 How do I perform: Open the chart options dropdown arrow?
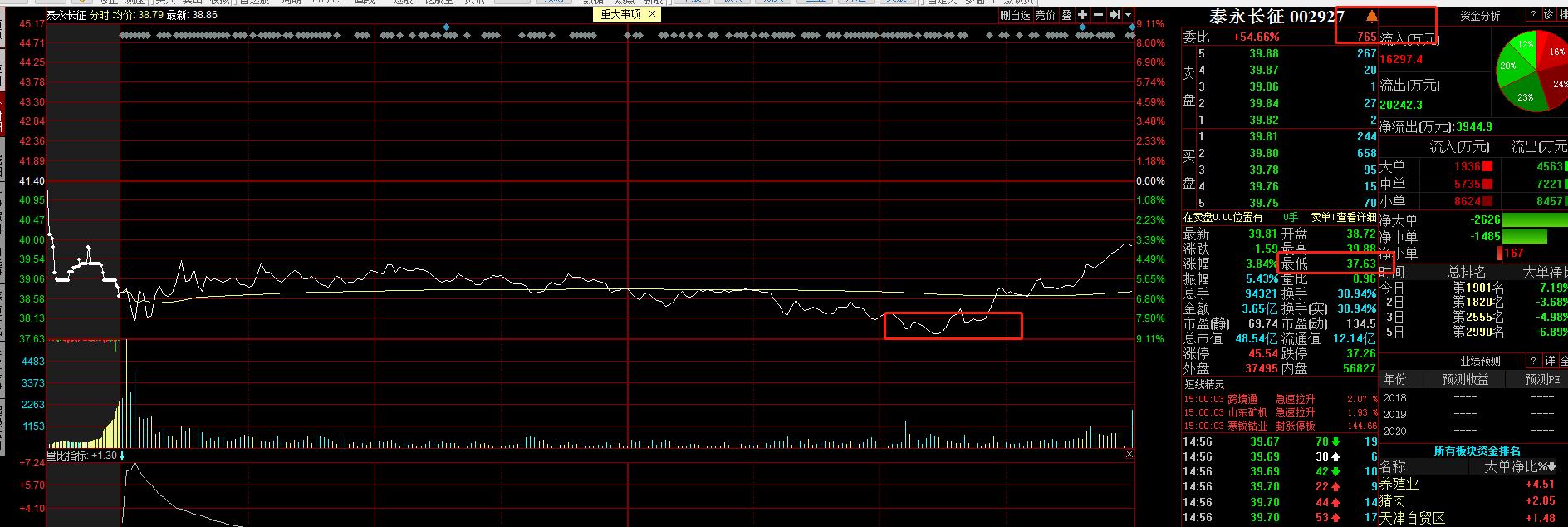1128,15
